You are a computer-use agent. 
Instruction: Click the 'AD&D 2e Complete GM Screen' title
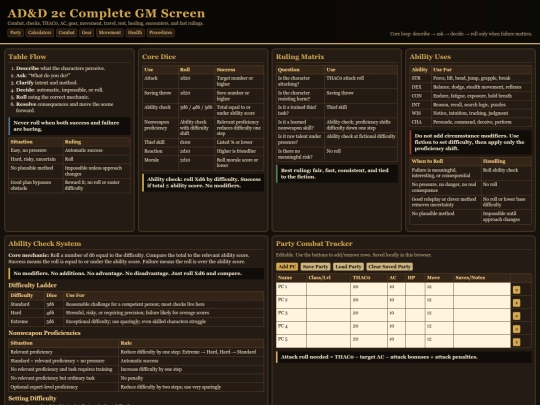(x=106, y=13)
